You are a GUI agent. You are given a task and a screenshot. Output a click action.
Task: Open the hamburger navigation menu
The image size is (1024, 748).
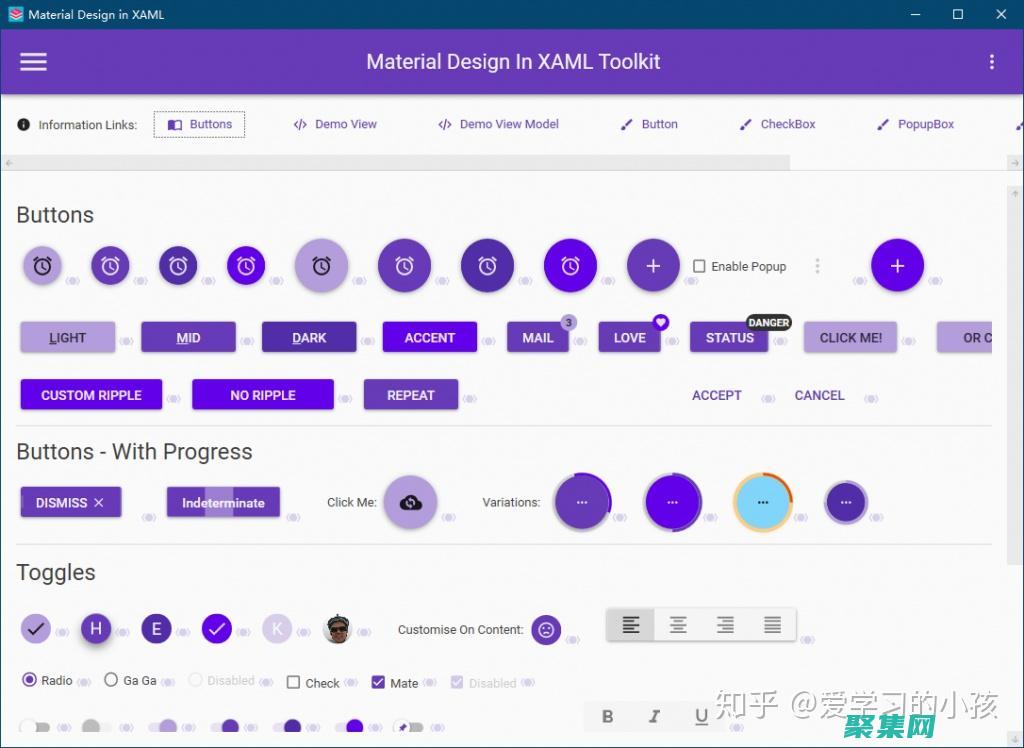coord(34,62)
